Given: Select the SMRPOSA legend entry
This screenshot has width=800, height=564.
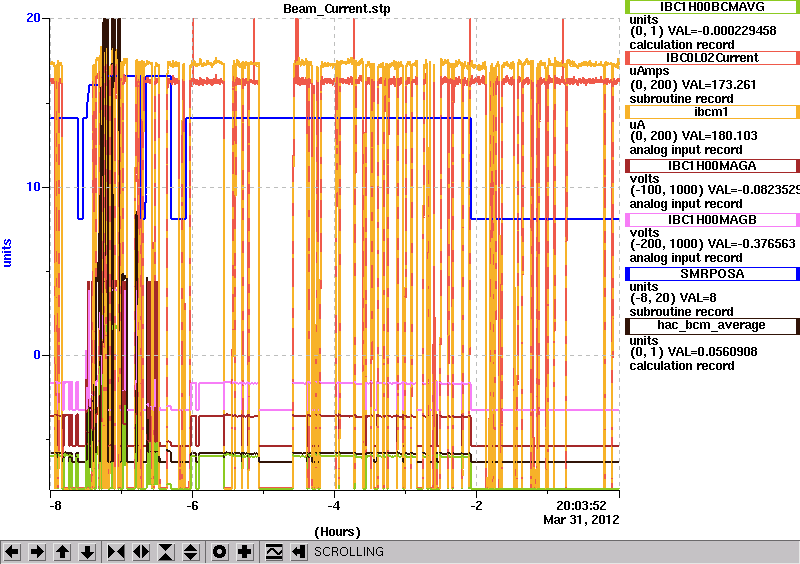Looking at the screenshot, I should [712, 274].
